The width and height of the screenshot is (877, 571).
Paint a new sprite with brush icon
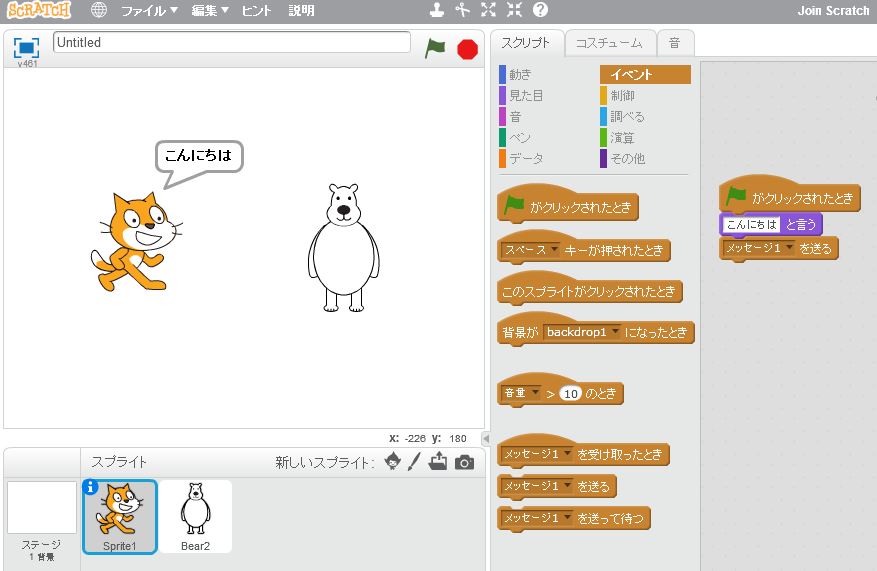point(414,462)
